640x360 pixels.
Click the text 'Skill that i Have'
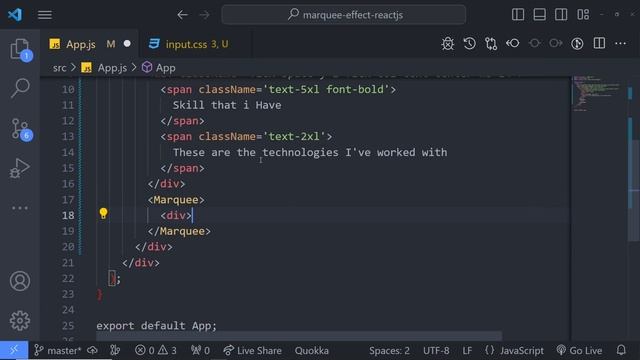227,105
